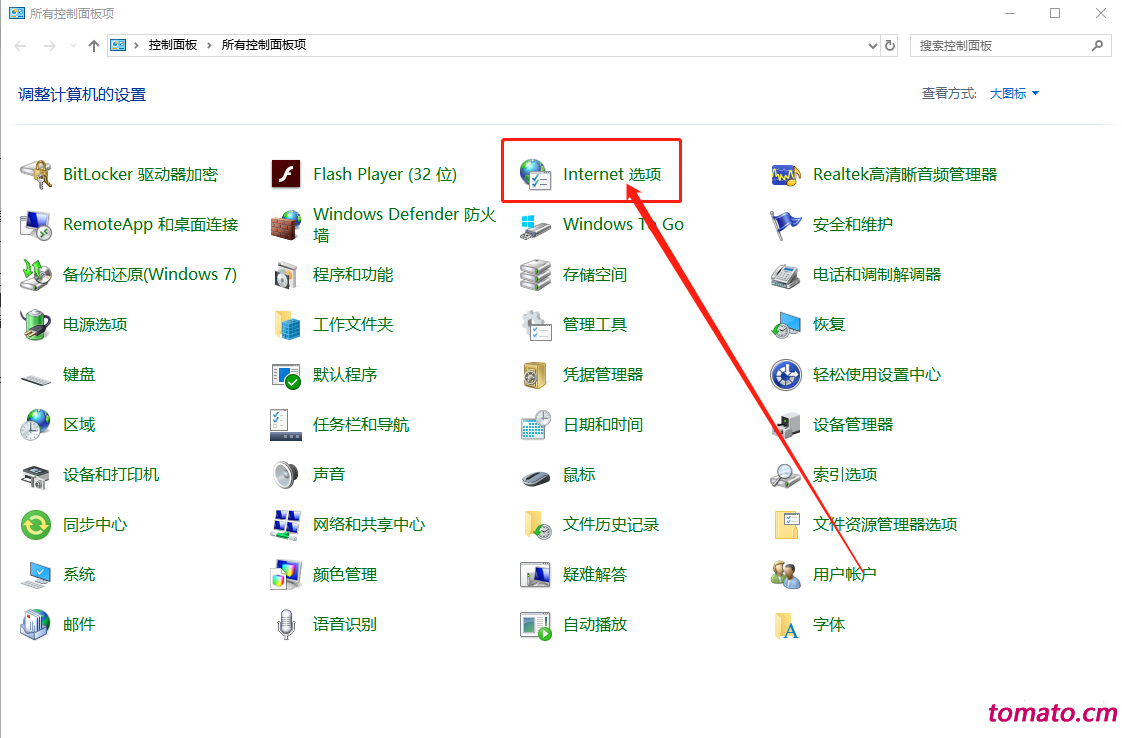Open the 网络和共享中心 text link
Viewport: 1122px width, 738px height.
point(369,525)
